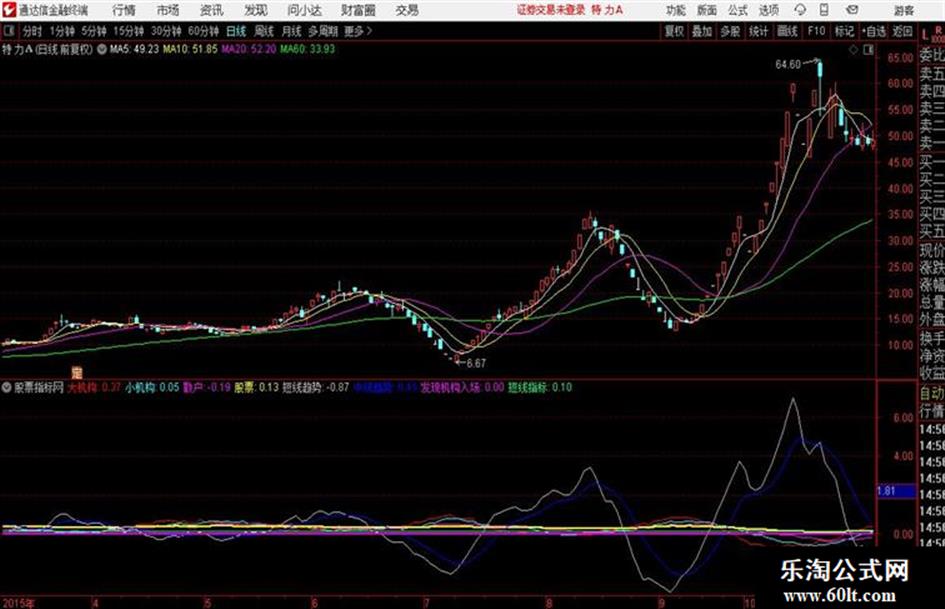
Task: Expand the main chart indicator settings dropdown
Action: point(101,49)
